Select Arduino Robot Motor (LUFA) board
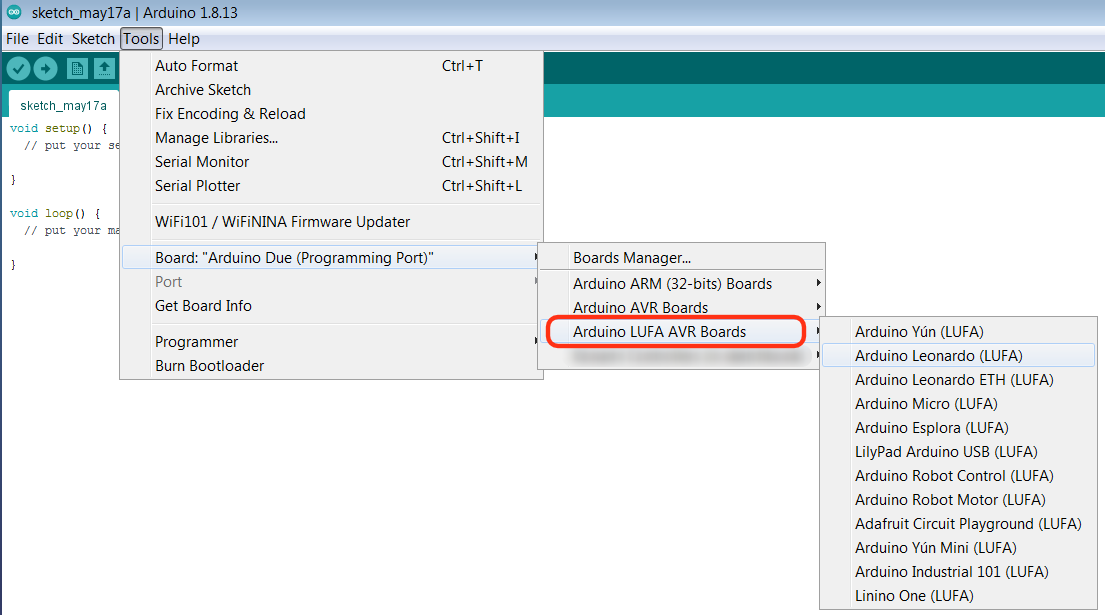The height and width of the screenshot is (615, 1105). (958, 499)
